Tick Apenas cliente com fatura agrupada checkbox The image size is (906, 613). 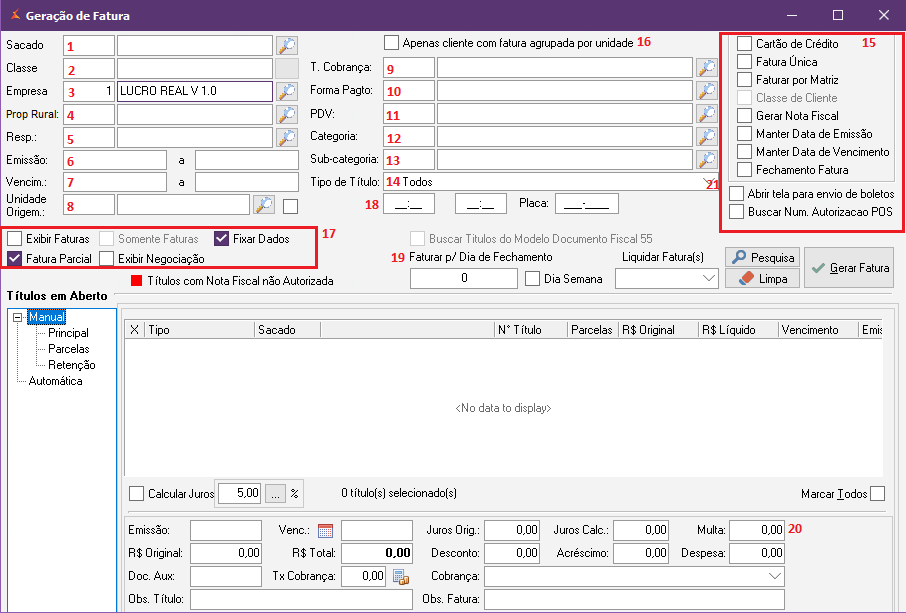pyautogui.click(x=391, y=43)
